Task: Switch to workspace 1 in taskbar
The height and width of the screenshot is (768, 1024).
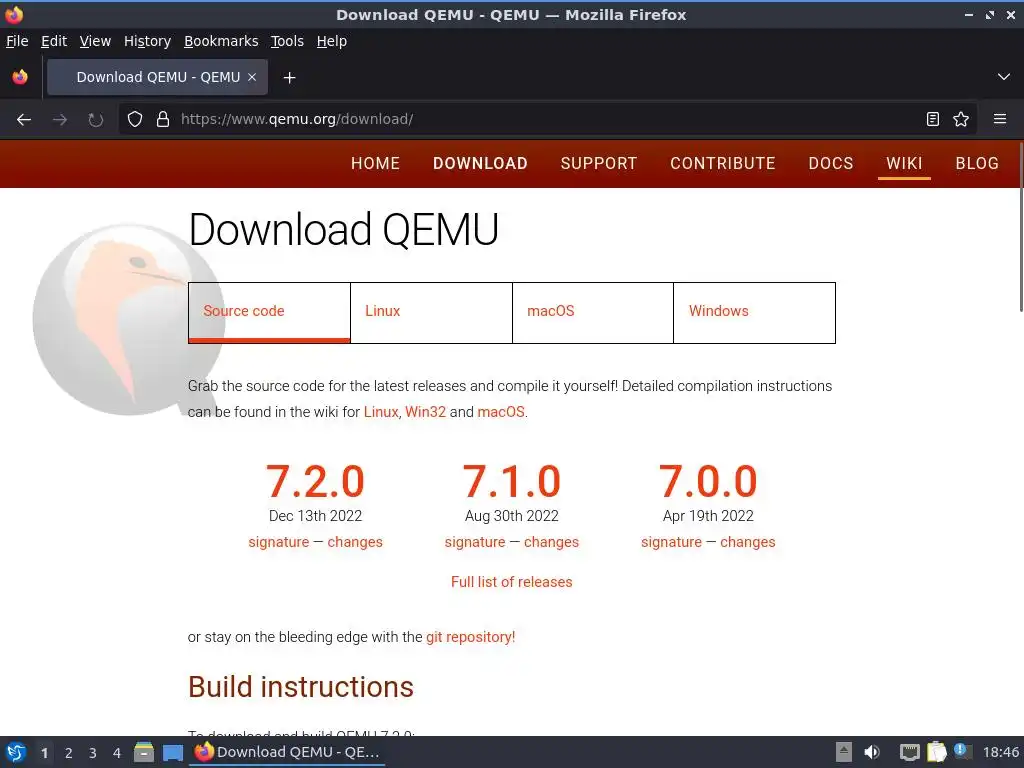Action: 44,753
